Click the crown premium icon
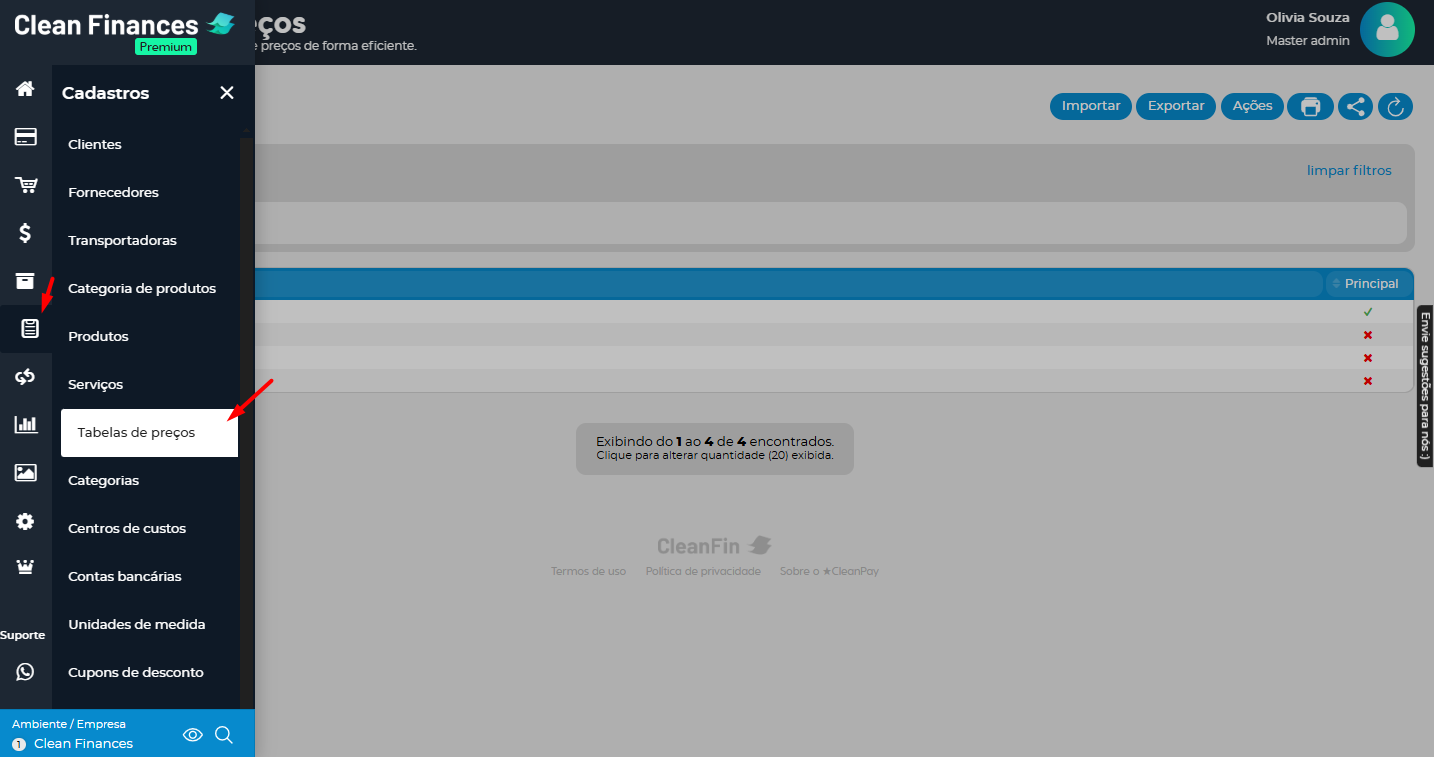This screenshot has width=1434, height=757. coord(25,568)
